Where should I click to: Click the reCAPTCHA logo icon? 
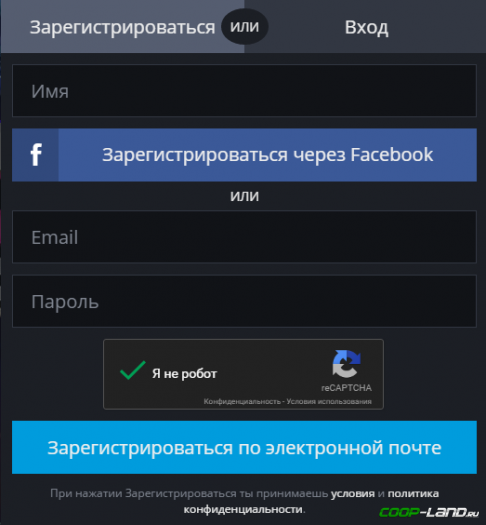[x=346, y=364]
